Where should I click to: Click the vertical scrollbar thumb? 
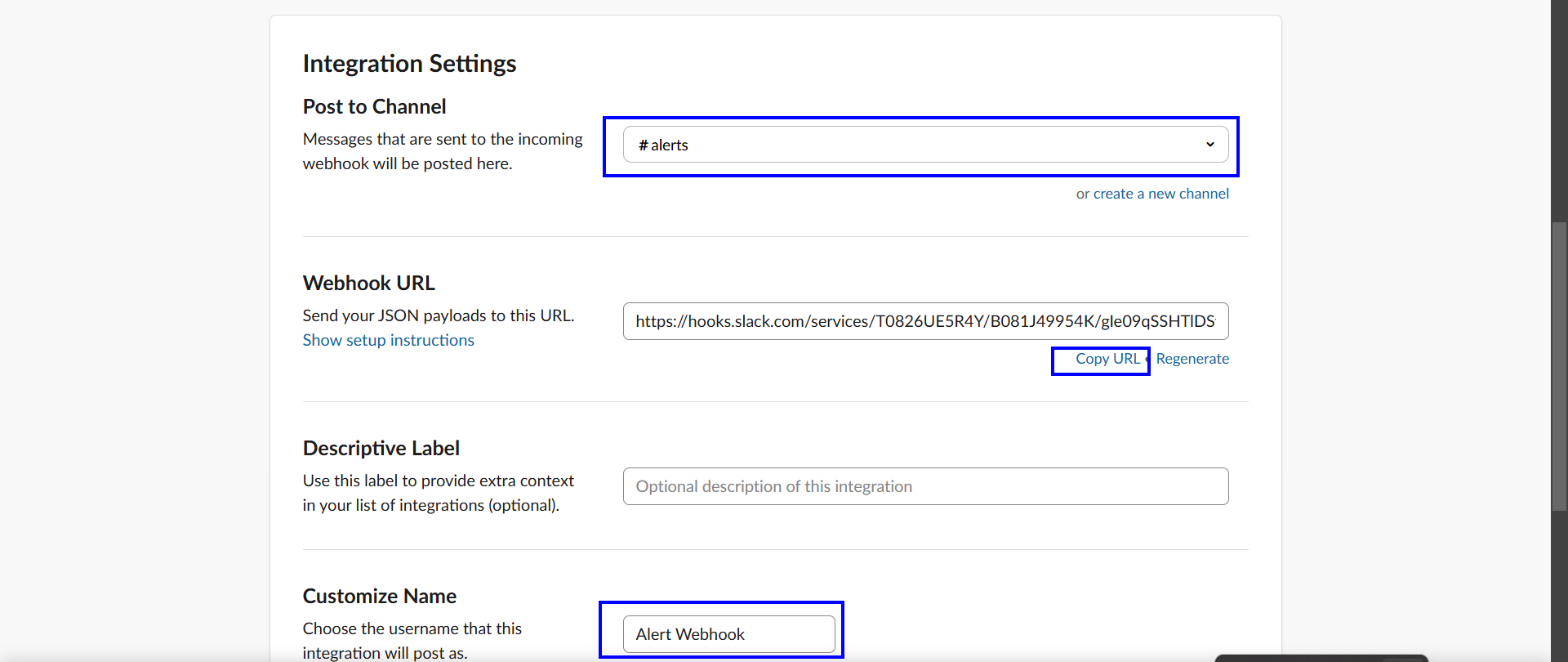[1559, 366]
